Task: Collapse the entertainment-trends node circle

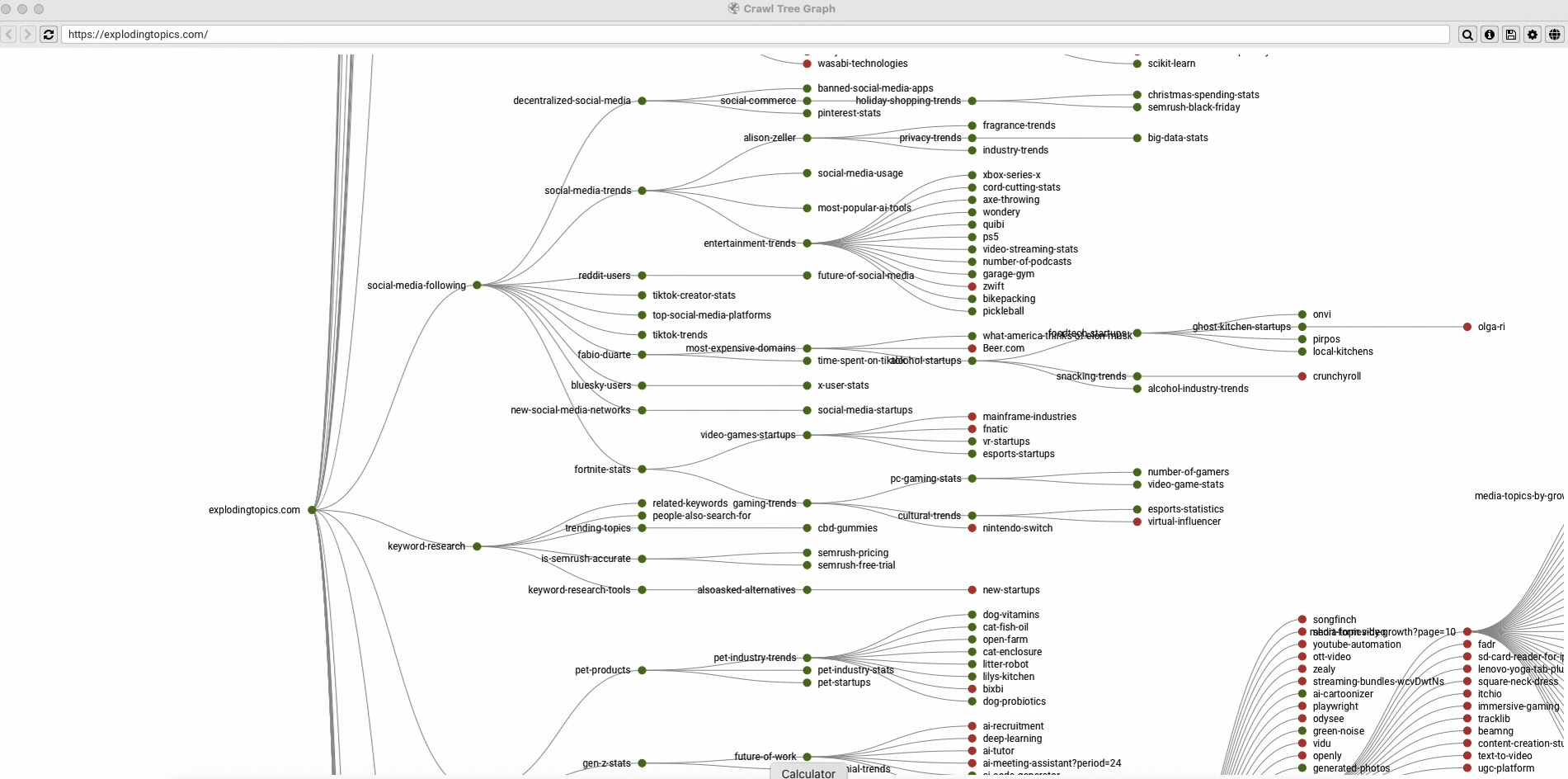Action: [807, 243]
